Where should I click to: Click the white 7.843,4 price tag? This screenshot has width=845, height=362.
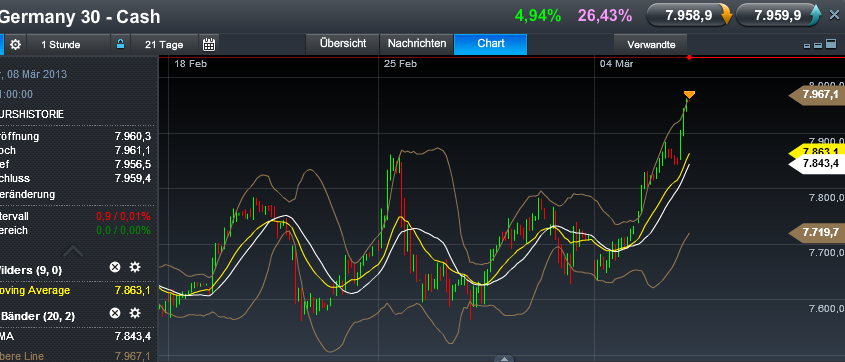(x=816, y=164)
